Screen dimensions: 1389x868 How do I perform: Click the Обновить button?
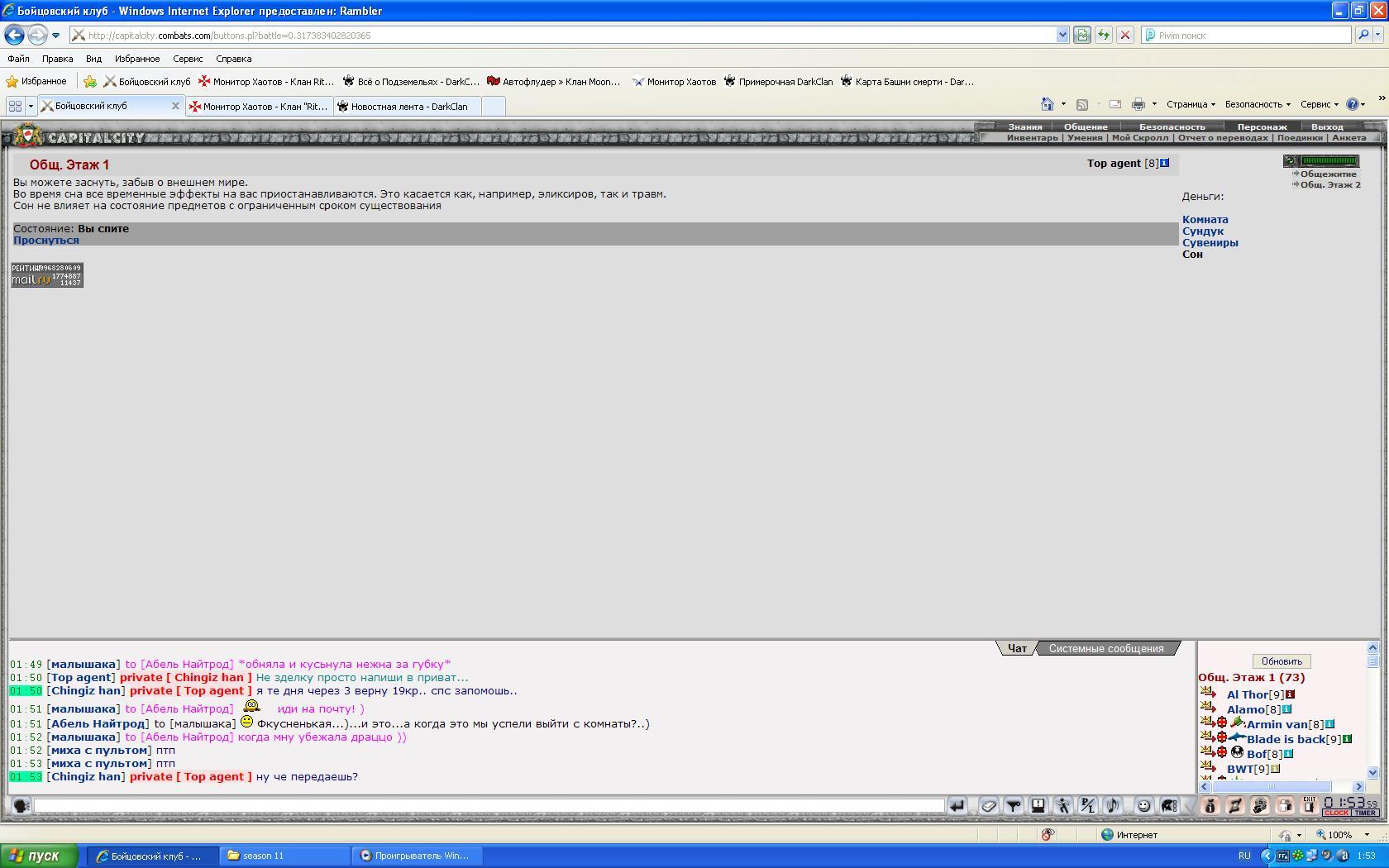pos(1282,661)
